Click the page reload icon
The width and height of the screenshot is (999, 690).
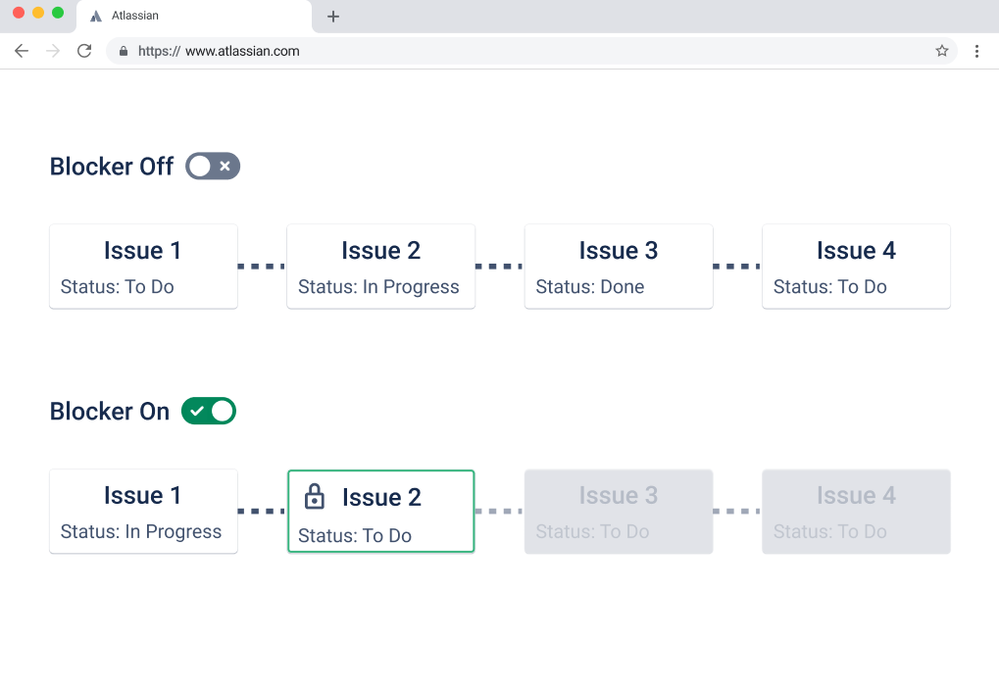pos(84,50)
